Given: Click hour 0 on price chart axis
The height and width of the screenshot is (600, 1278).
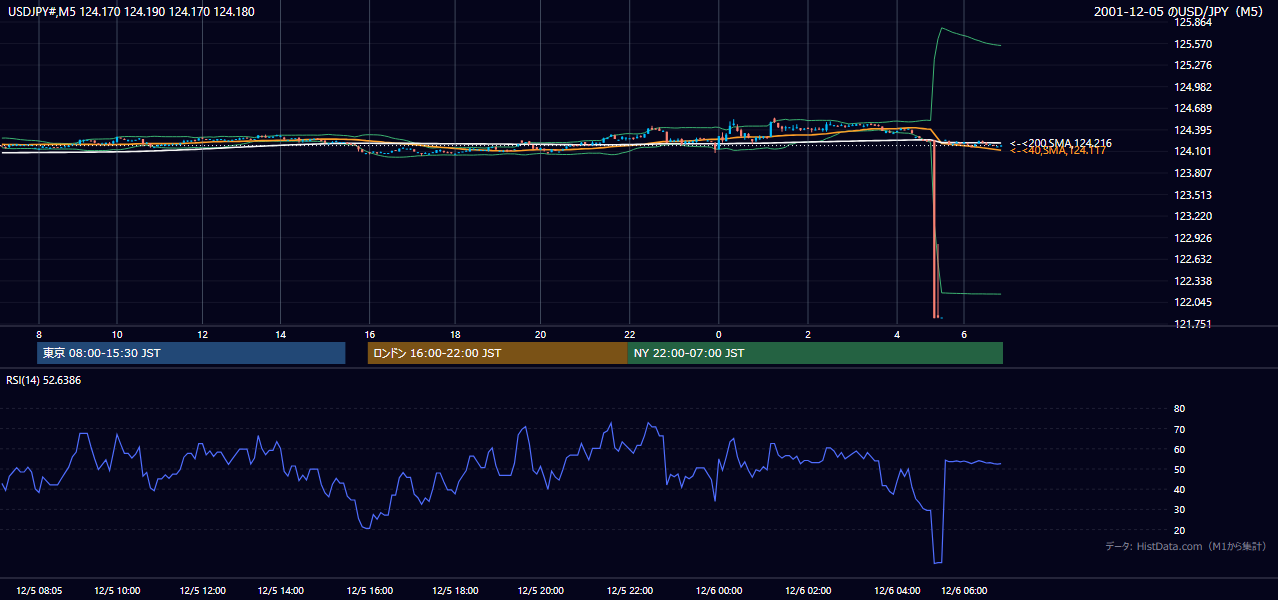Looking at the screenshot, I should pyautogui.click(x=718, y=334).
